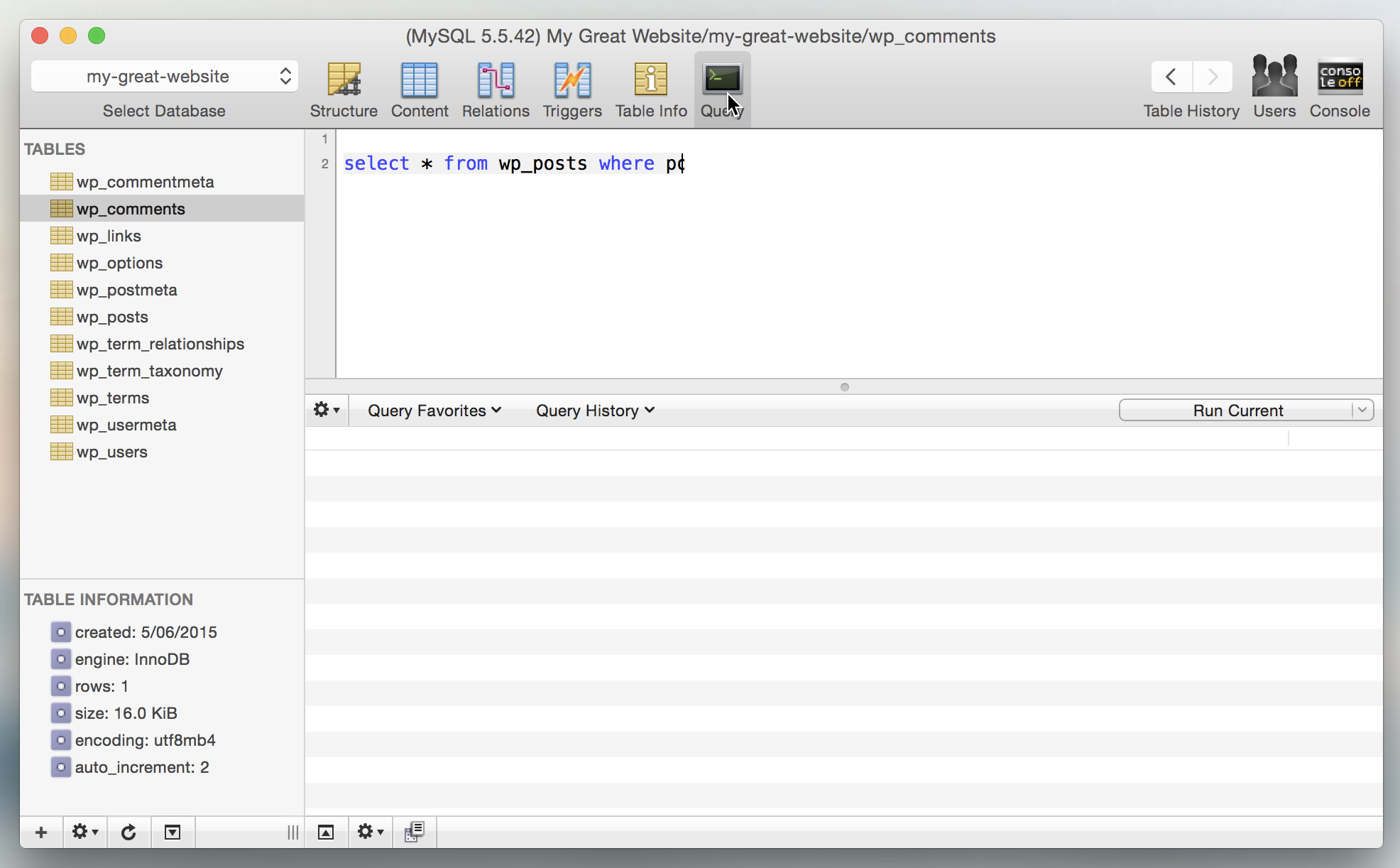The height and width of the screenshot is (868, 1400).
Task: Add a new table
Action: [40, 832]
